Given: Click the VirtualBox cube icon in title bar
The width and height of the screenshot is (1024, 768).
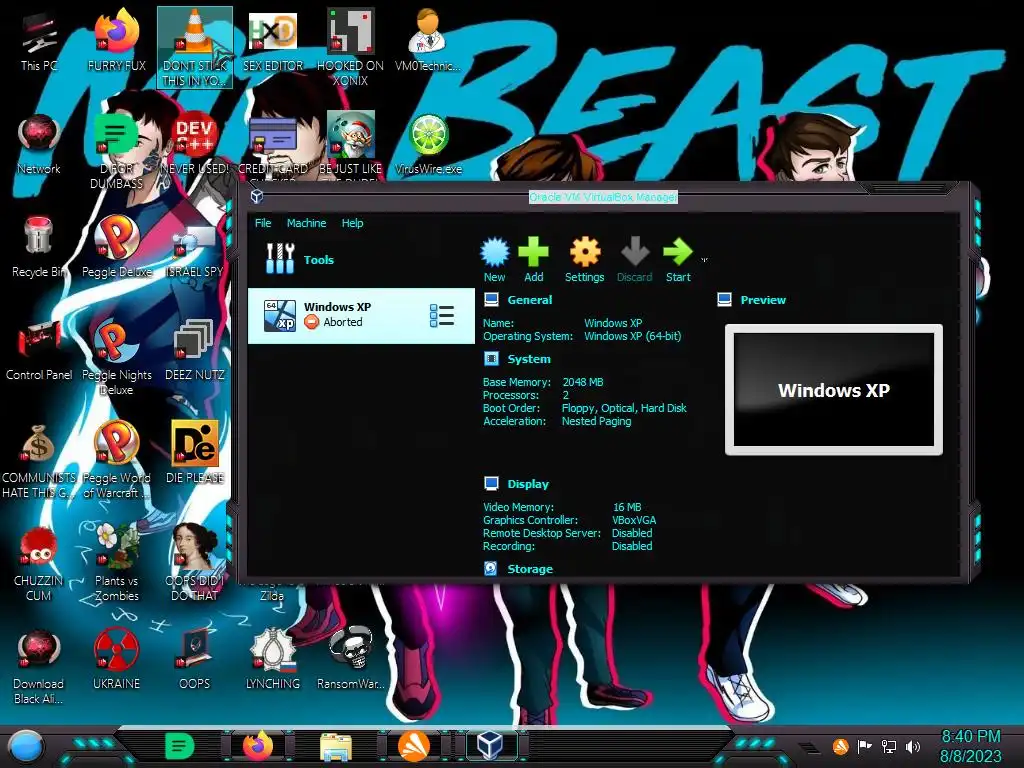Looking at the screenshot, I should point(257,196).
